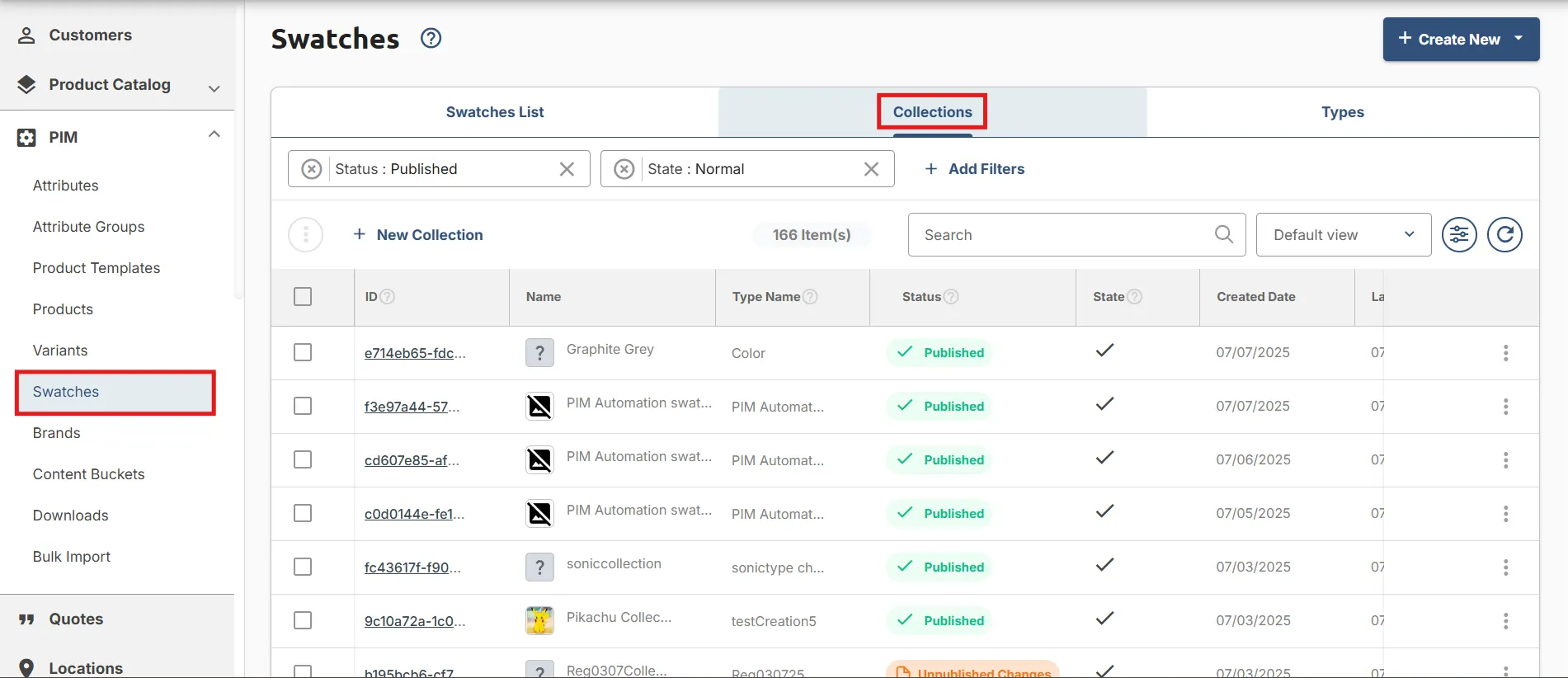Click the ID column help icon
Screen dimensions: 1568x678
[x=387, y=297]
